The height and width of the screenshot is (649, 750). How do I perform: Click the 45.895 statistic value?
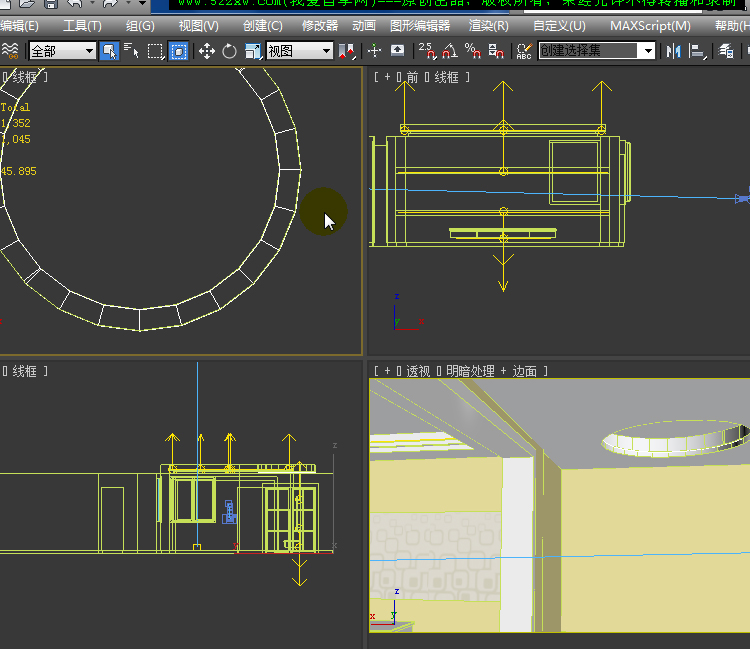[x=18, y=171]
